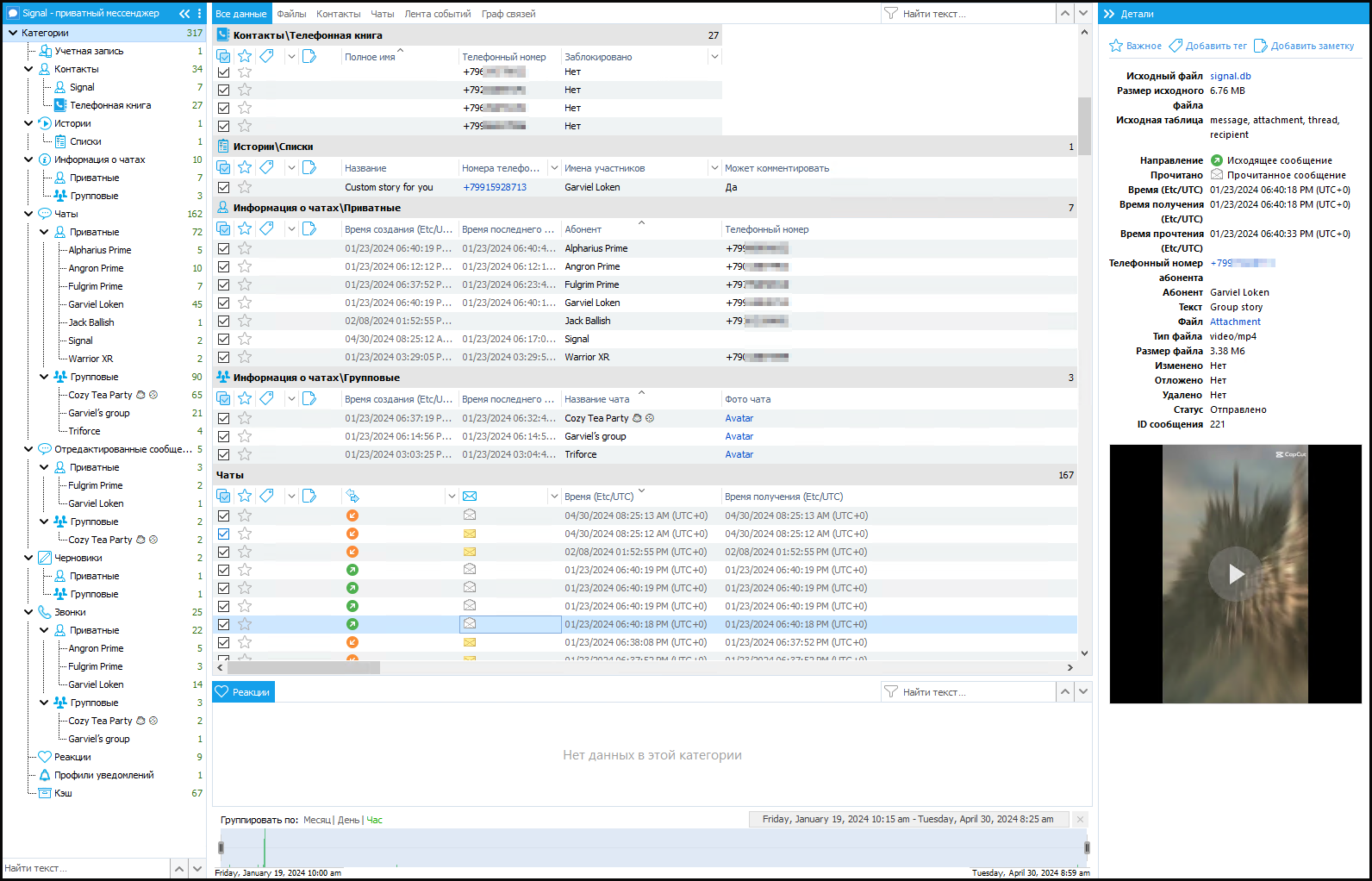
Task: Click the horizontal scrollbar of data table
Action: (x=303, y=667)
